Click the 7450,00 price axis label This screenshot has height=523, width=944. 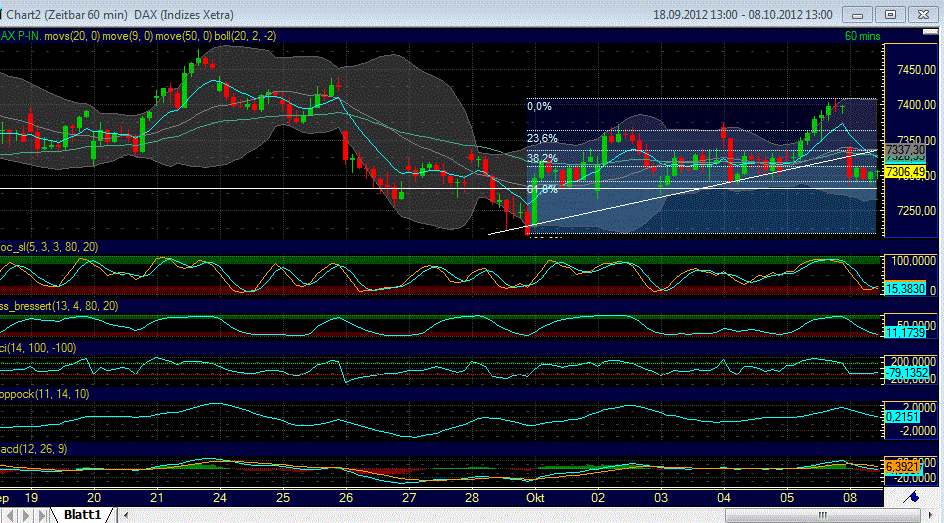916,70
